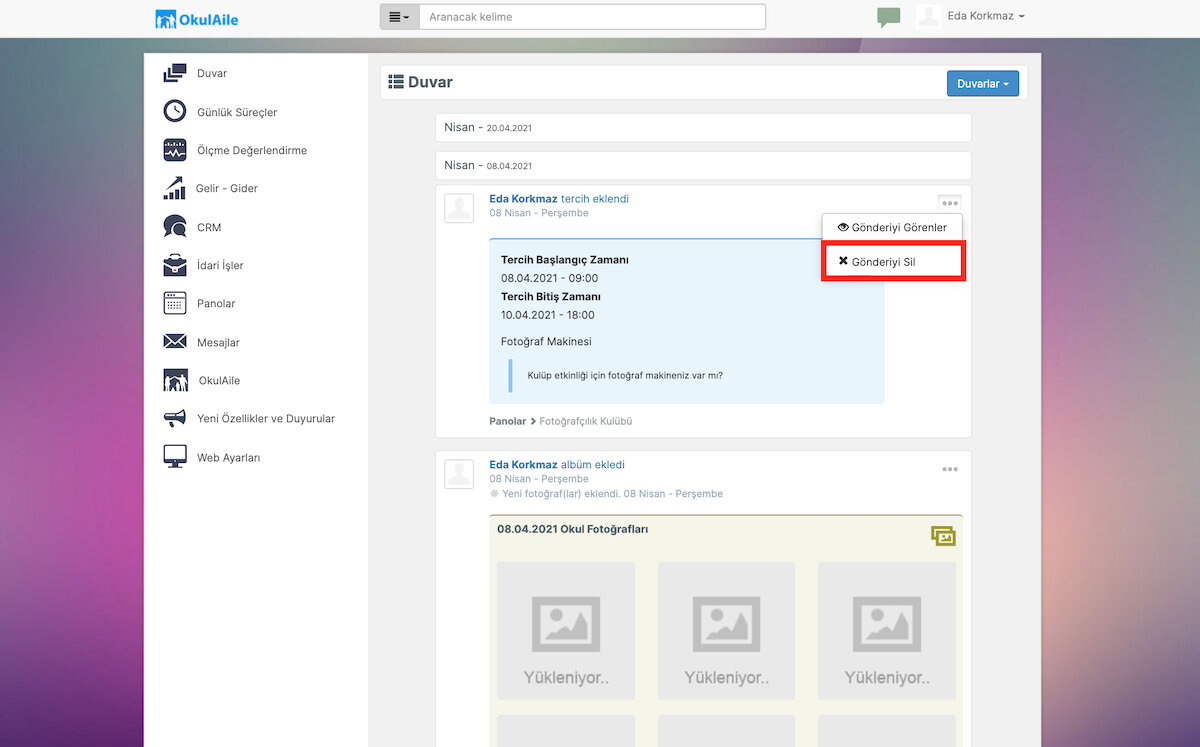Click Eda Korkmaz name on tercih post
The image size is (1200, 747).
coord(523,199)
